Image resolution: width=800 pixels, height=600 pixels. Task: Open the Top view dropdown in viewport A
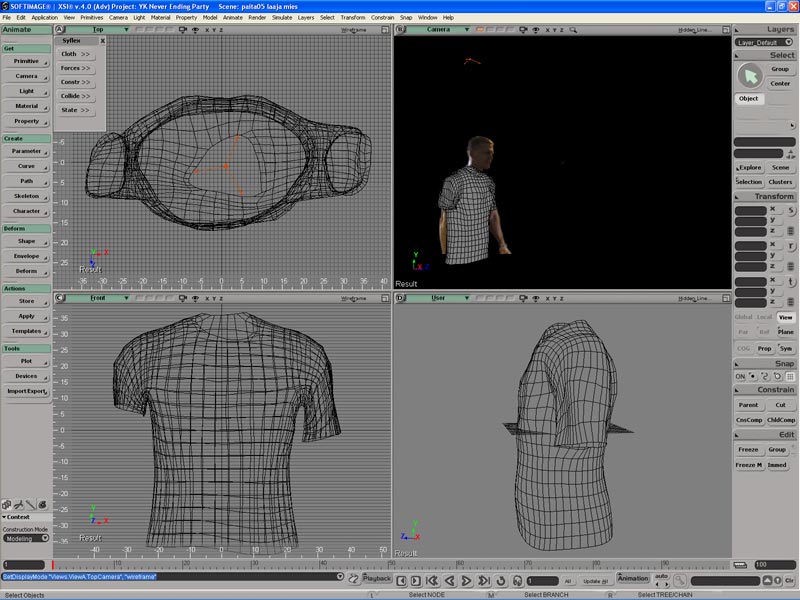pos(98,30)
